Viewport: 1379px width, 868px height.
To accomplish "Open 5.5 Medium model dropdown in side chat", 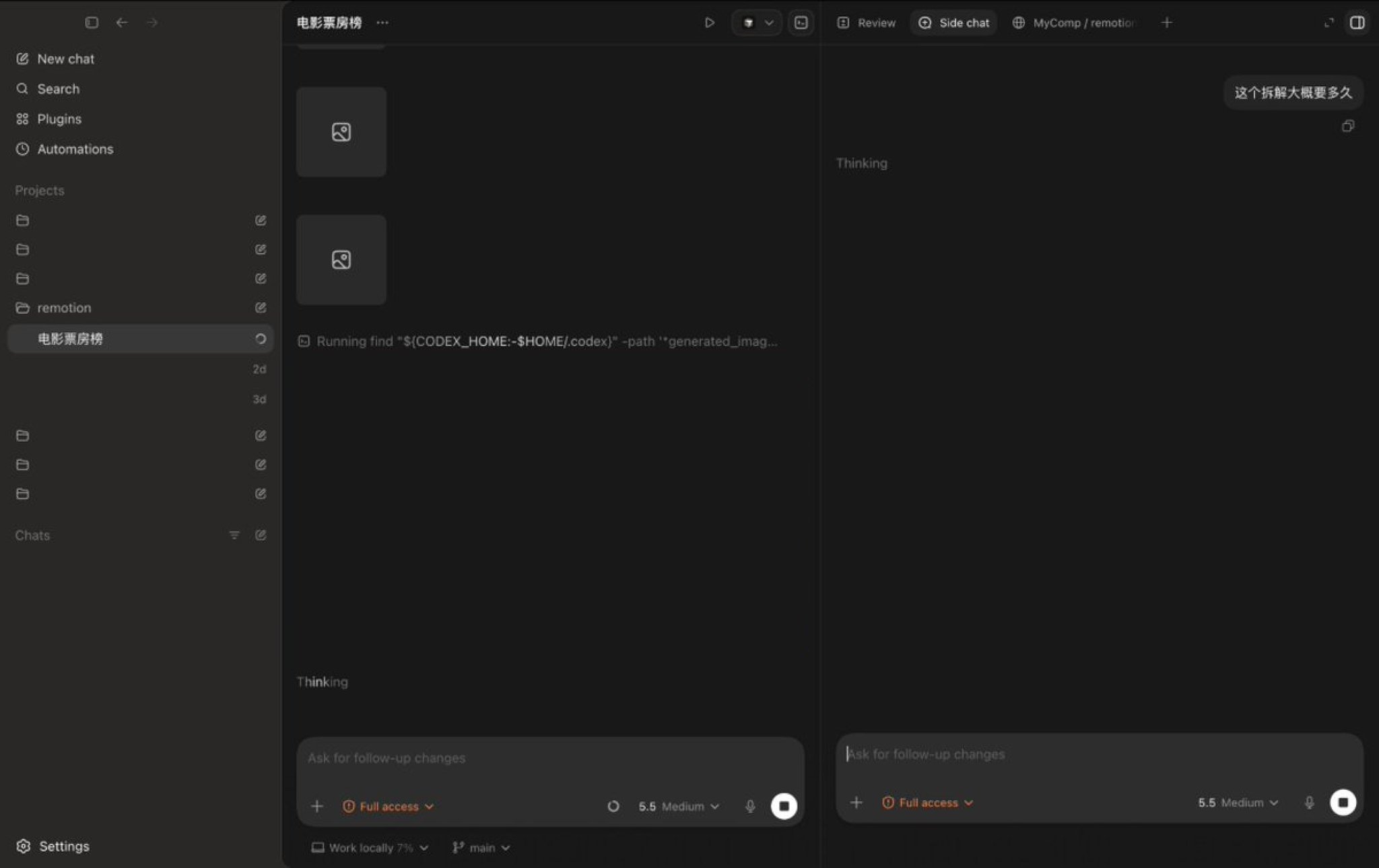I will coord(1238,803).
